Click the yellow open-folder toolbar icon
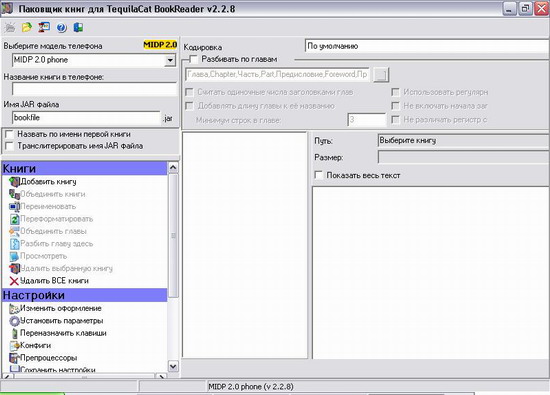 tap(27, 27)
